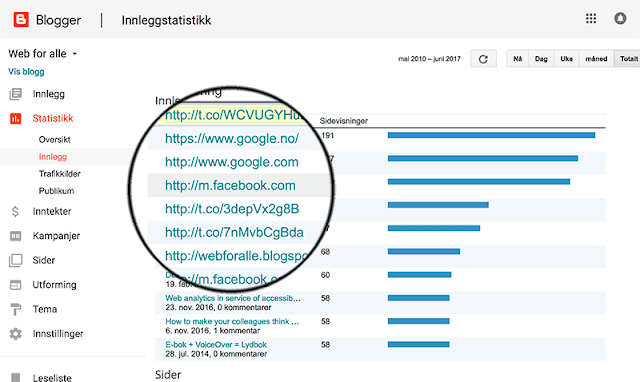The height and width of the screenshot is (382, 640).
Task: Open the notifications bell icon
Action: [620, 18]
